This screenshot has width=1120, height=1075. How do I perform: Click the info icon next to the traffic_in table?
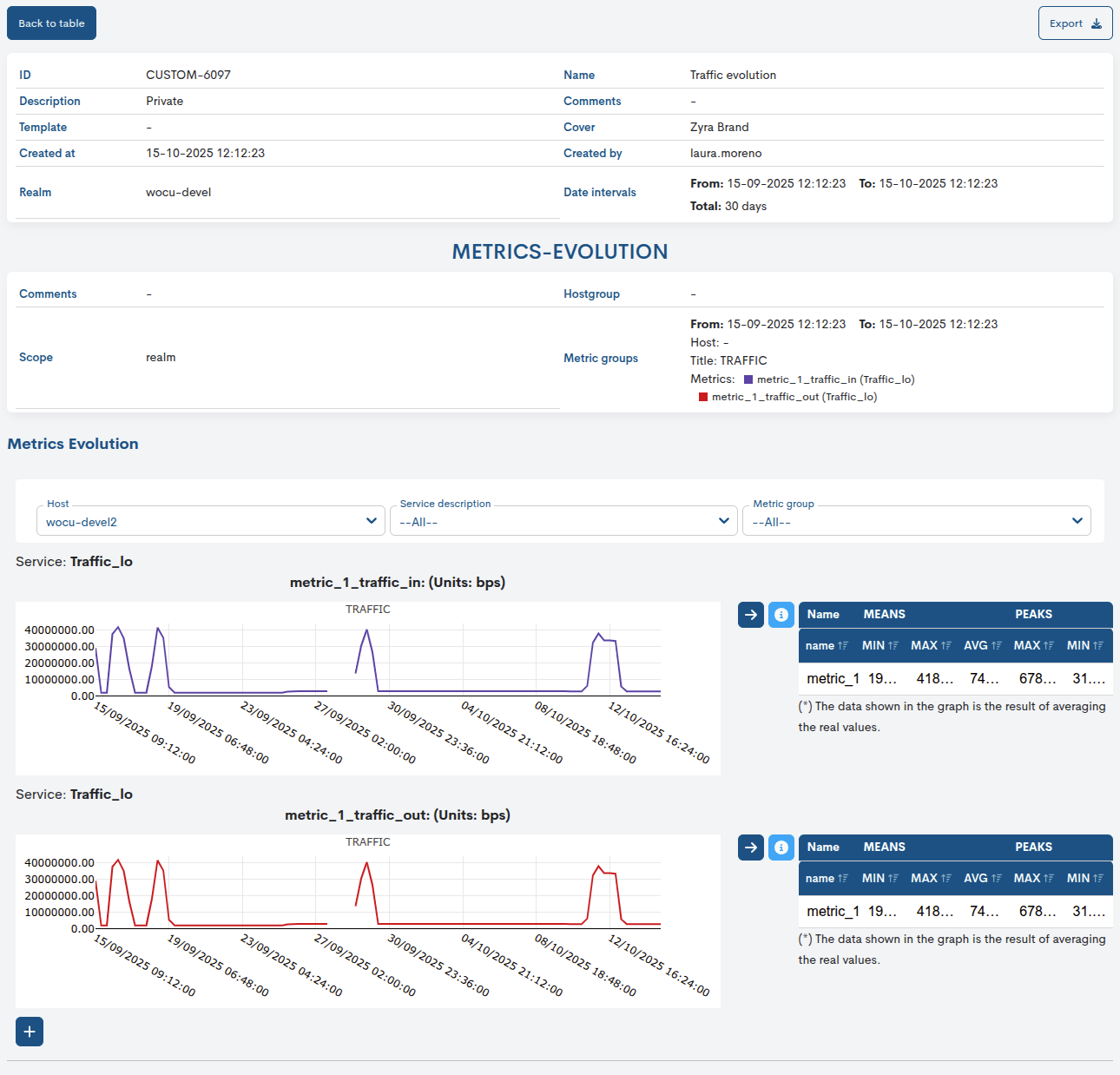tap(781, 614)
